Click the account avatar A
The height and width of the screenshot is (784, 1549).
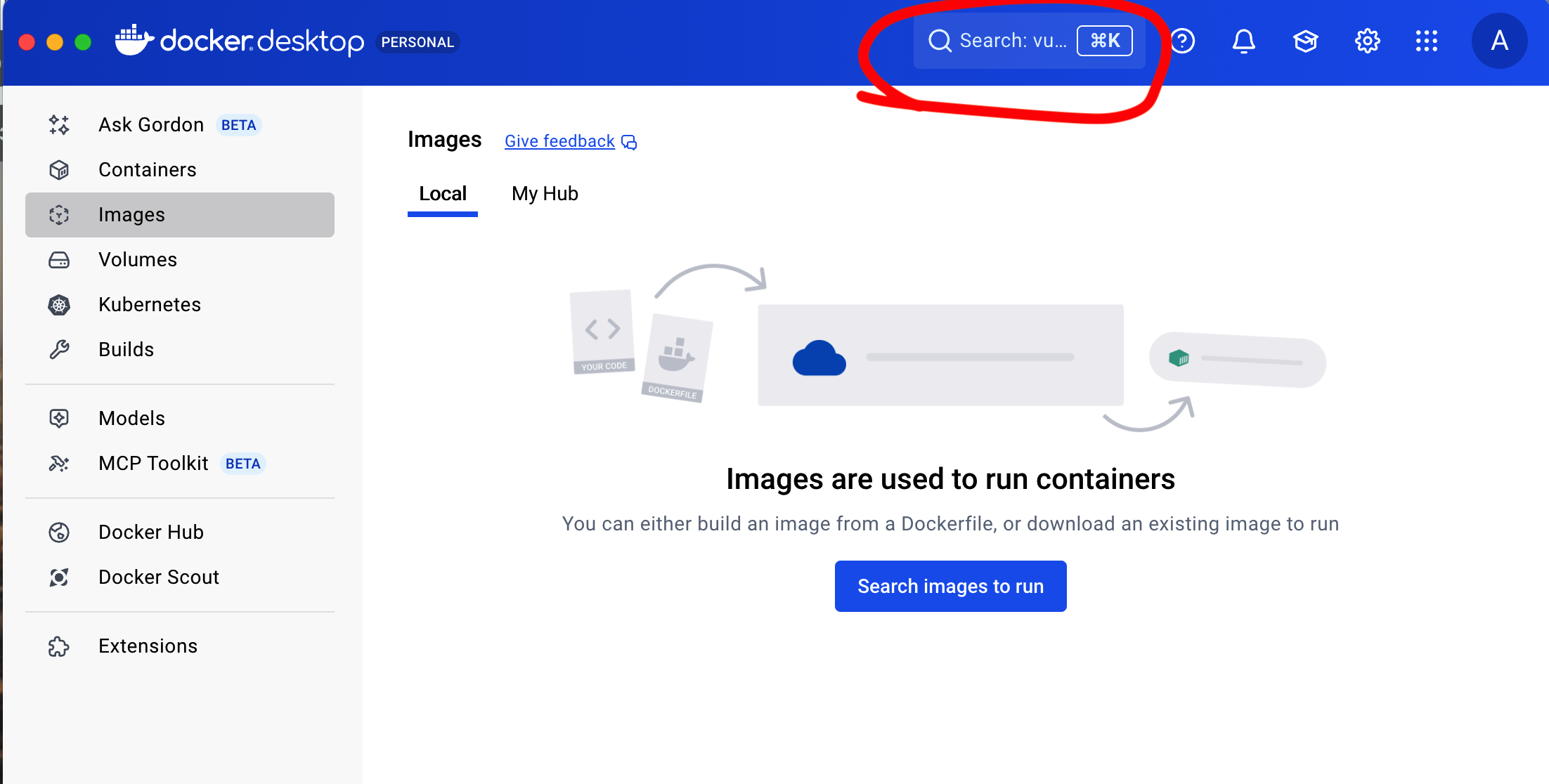[1499, 41]
